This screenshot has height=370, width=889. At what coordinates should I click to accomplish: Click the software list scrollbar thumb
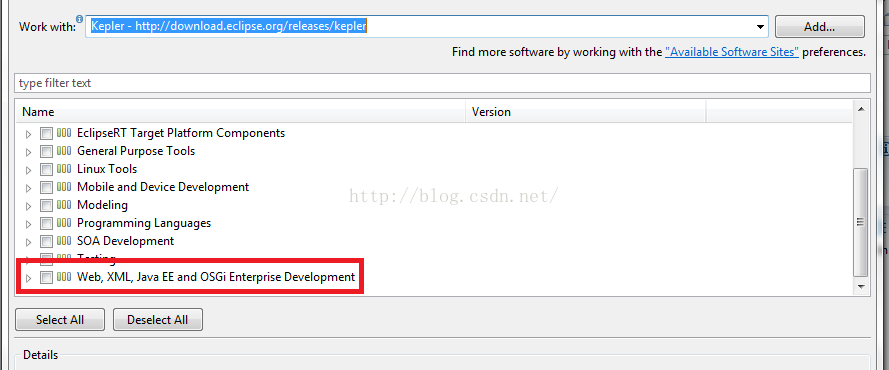(861, 222)
